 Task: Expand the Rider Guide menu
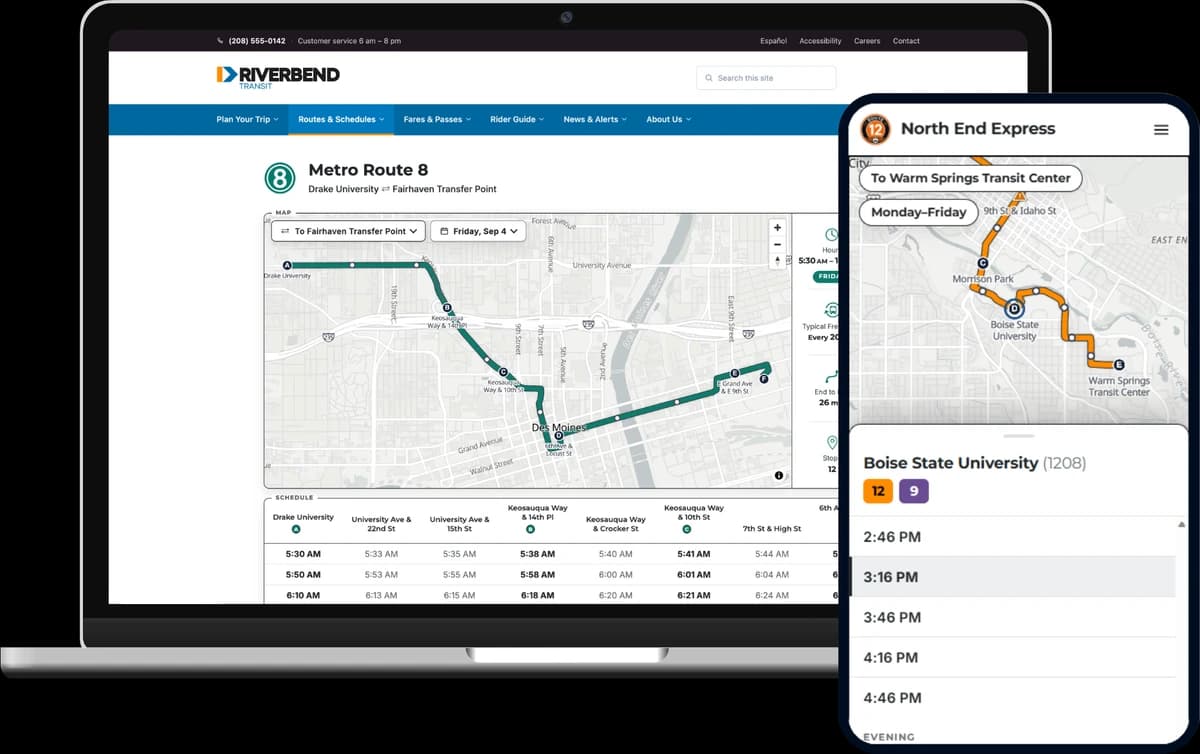(517, 119)
